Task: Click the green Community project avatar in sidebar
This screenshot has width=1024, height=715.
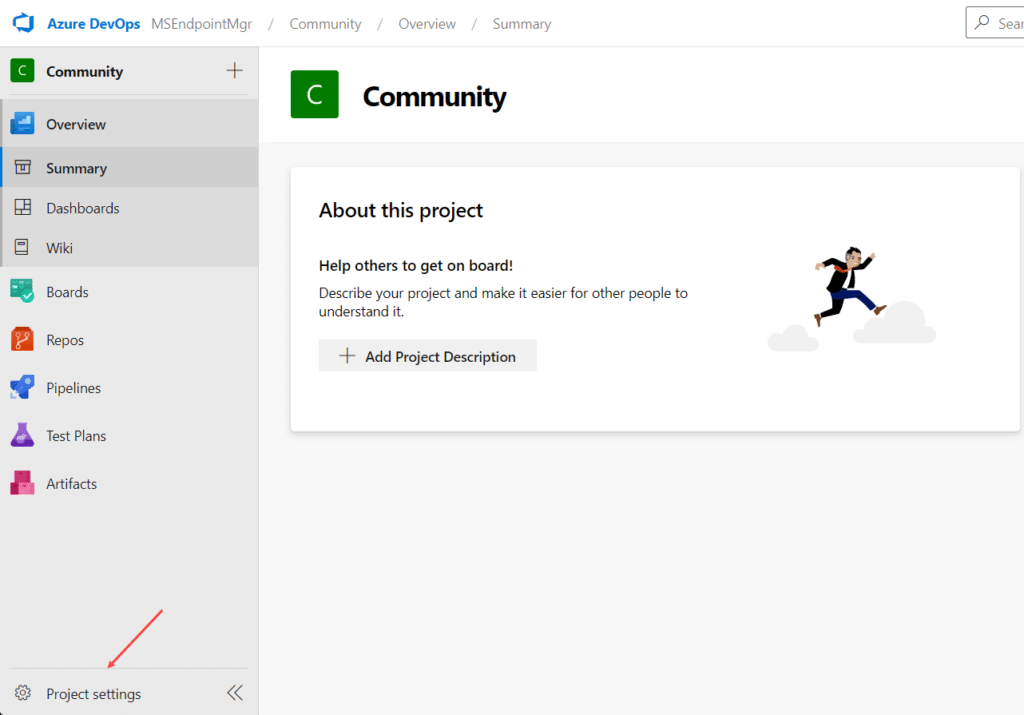Action: (x=22, y=71)
